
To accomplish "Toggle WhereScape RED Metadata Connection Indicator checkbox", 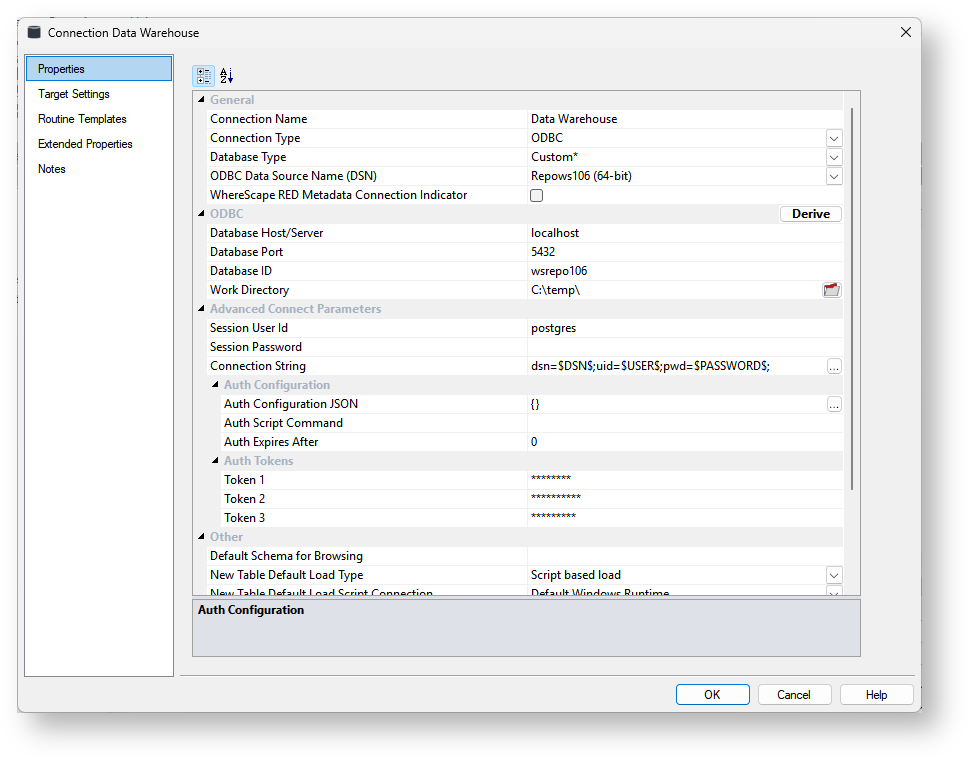I will coord(536,196).
